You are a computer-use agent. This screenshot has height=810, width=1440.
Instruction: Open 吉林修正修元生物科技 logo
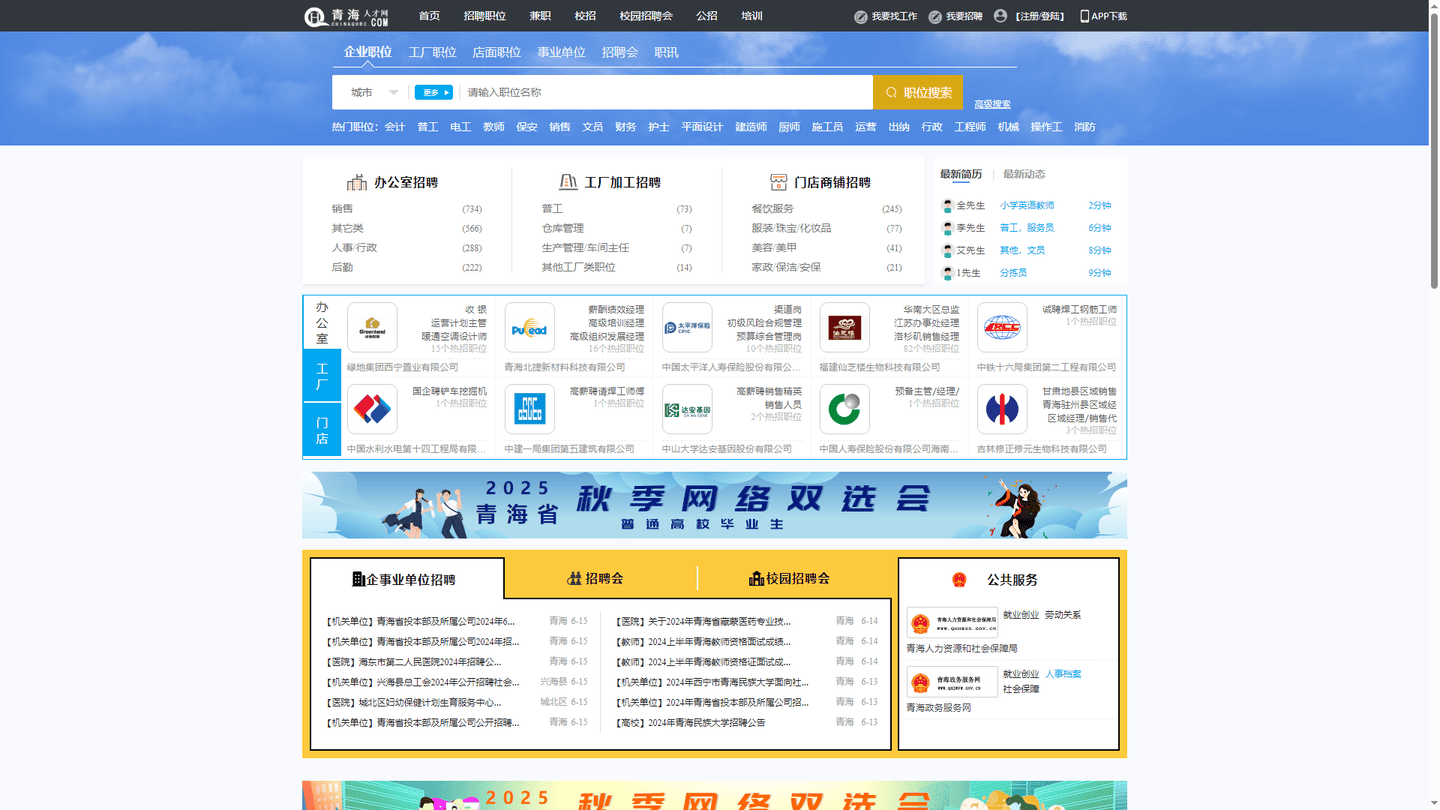click(1002, 409)
